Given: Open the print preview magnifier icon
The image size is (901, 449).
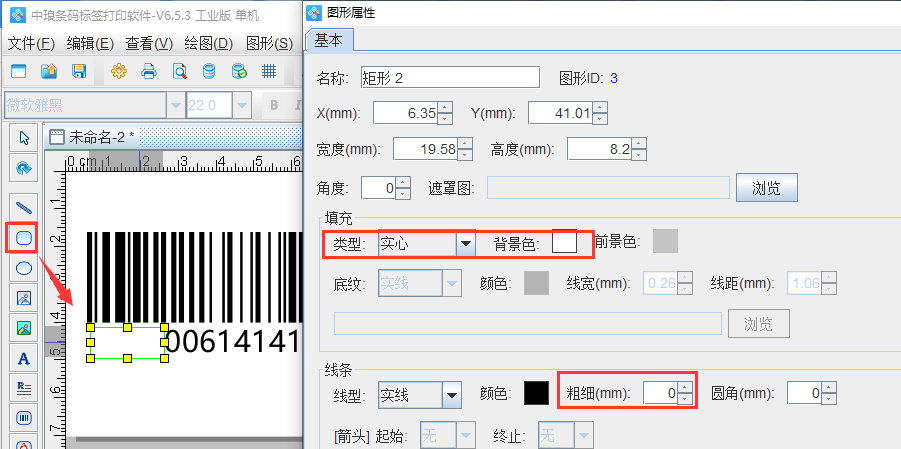Looking at the screenshot, I should tap(179, 71).
